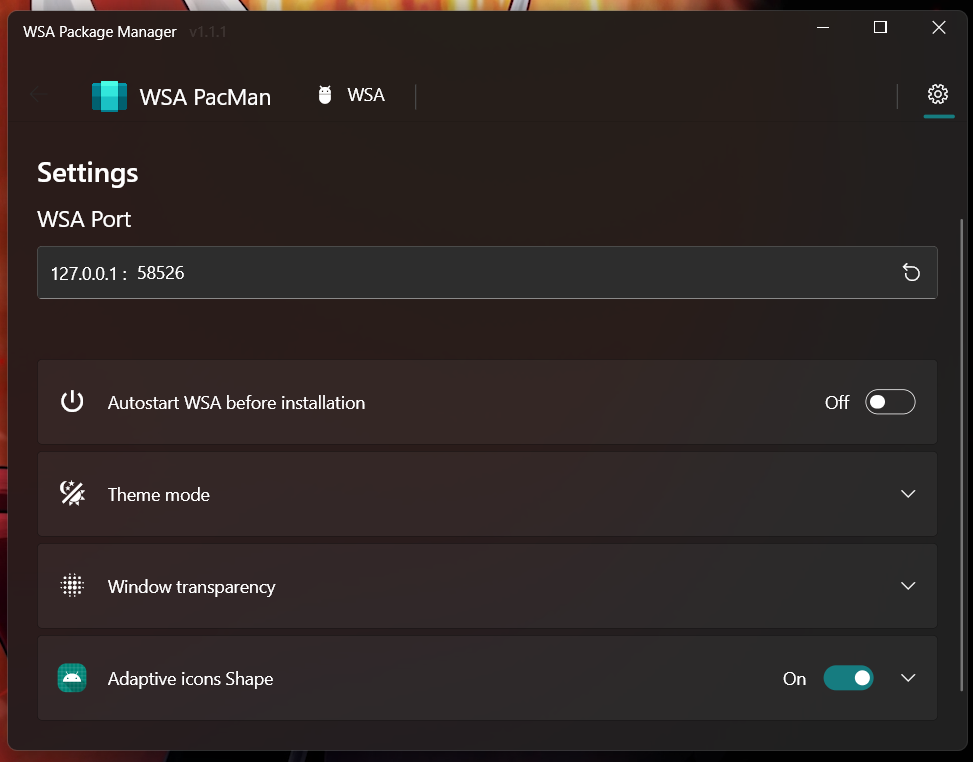
Task: Expand the Adaptive icons Shape chevron
Action: coord(908,678)
